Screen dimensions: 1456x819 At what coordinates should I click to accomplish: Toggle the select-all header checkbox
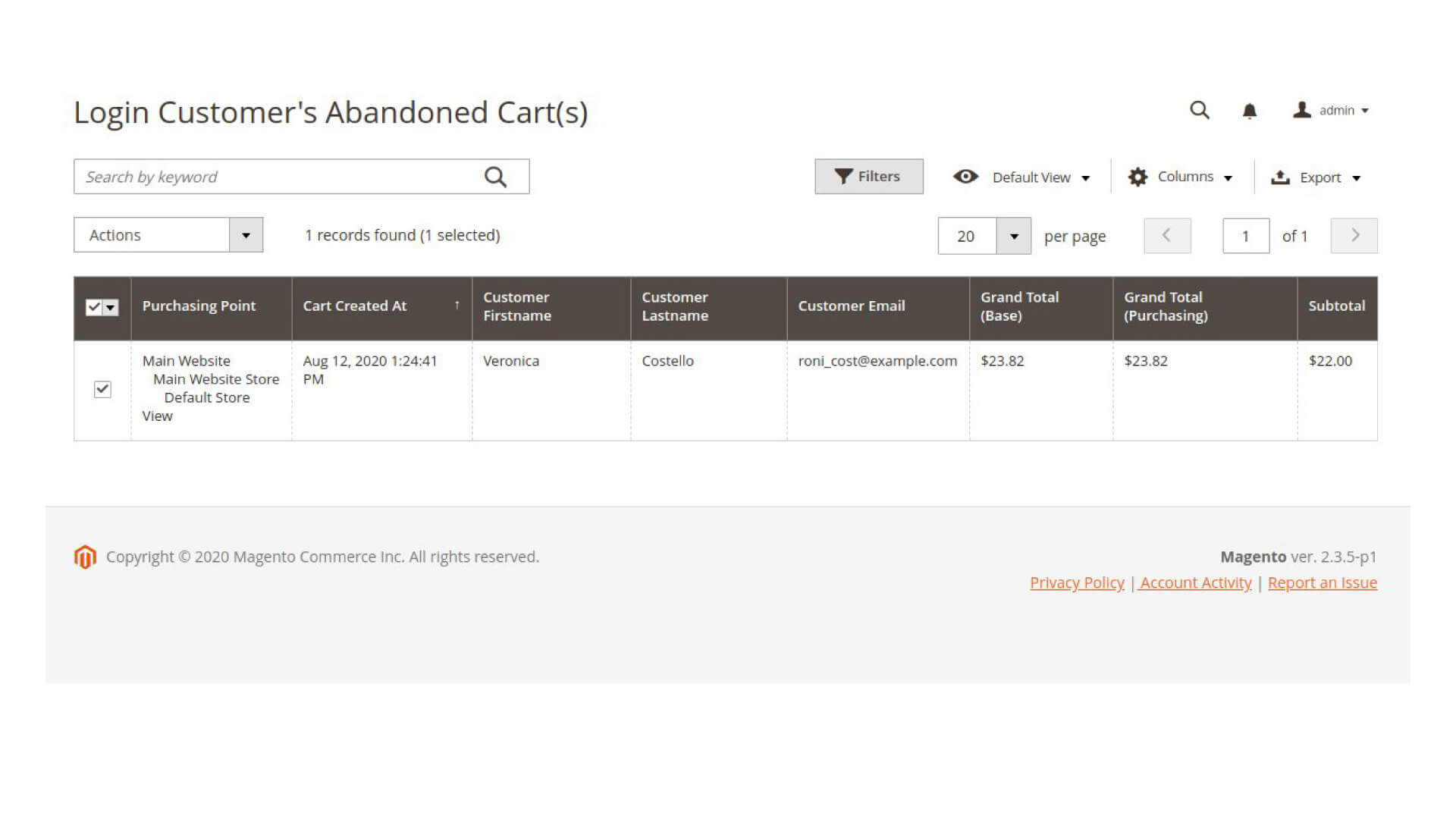94,307
